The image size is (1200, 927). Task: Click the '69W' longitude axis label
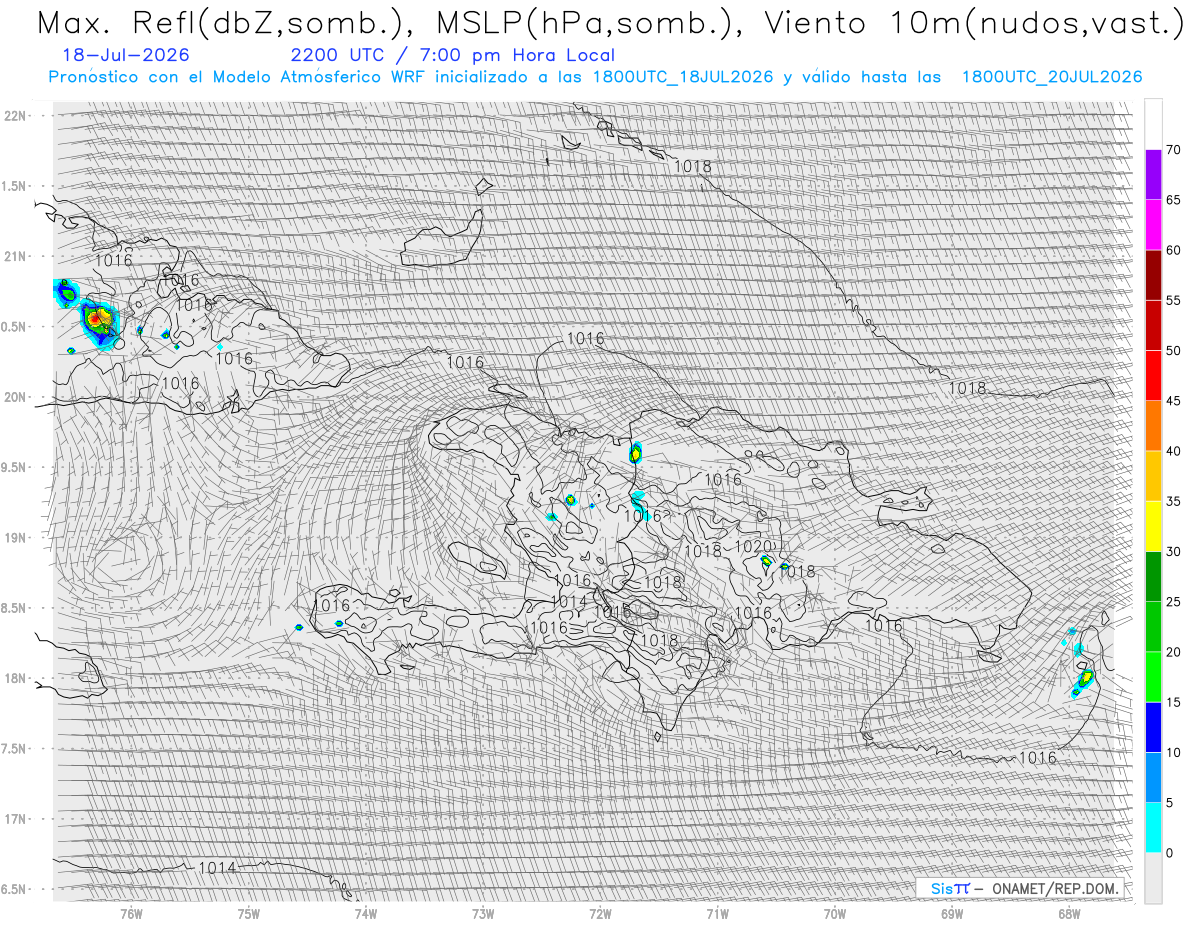coord(952,913)
